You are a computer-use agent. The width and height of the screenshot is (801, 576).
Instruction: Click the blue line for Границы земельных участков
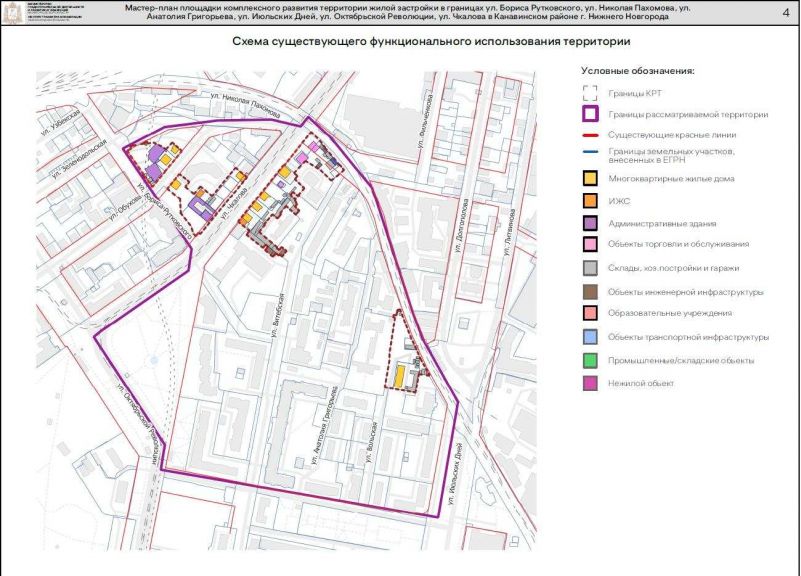(x=590, y=152)
